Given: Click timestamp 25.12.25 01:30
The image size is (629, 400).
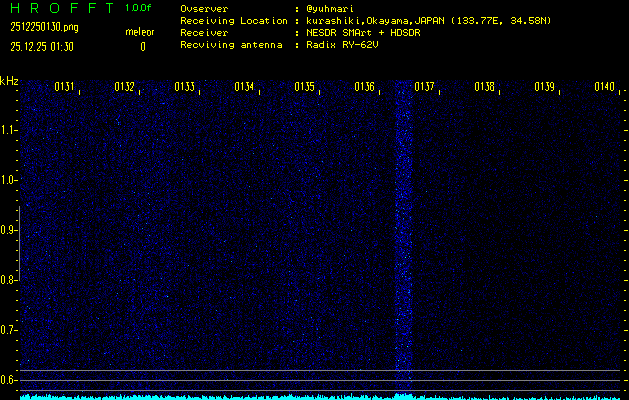Looking at the screenshot, I should pos(42,47).
